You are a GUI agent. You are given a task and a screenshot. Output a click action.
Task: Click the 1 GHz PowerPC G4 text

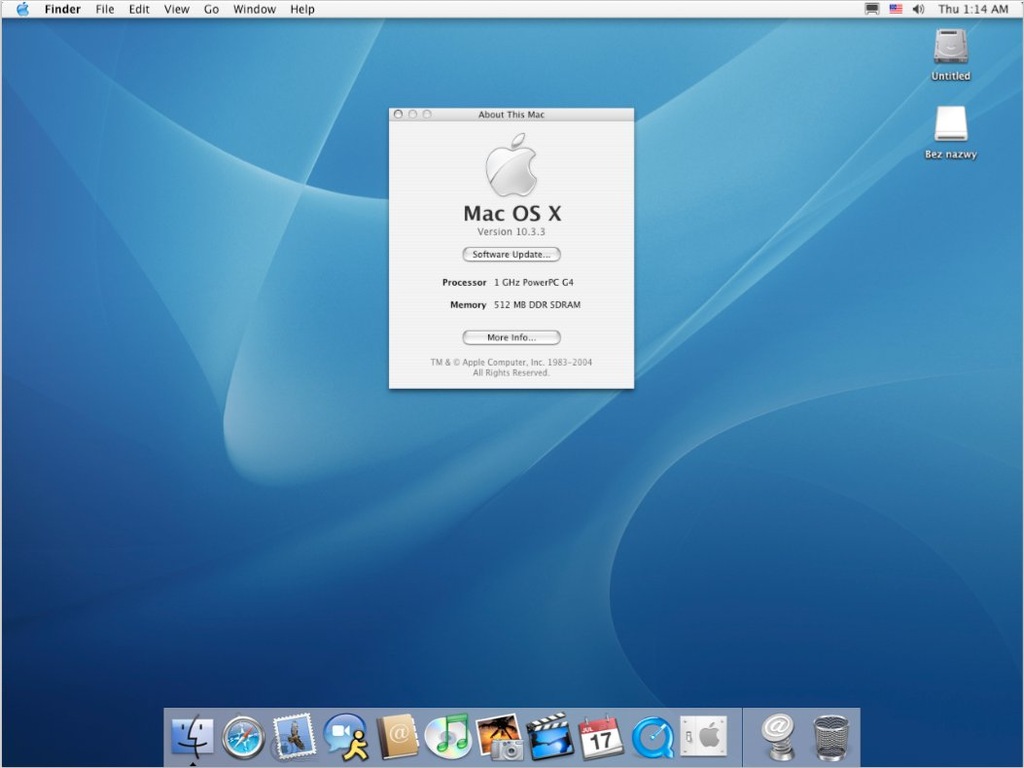coord(534,282)
